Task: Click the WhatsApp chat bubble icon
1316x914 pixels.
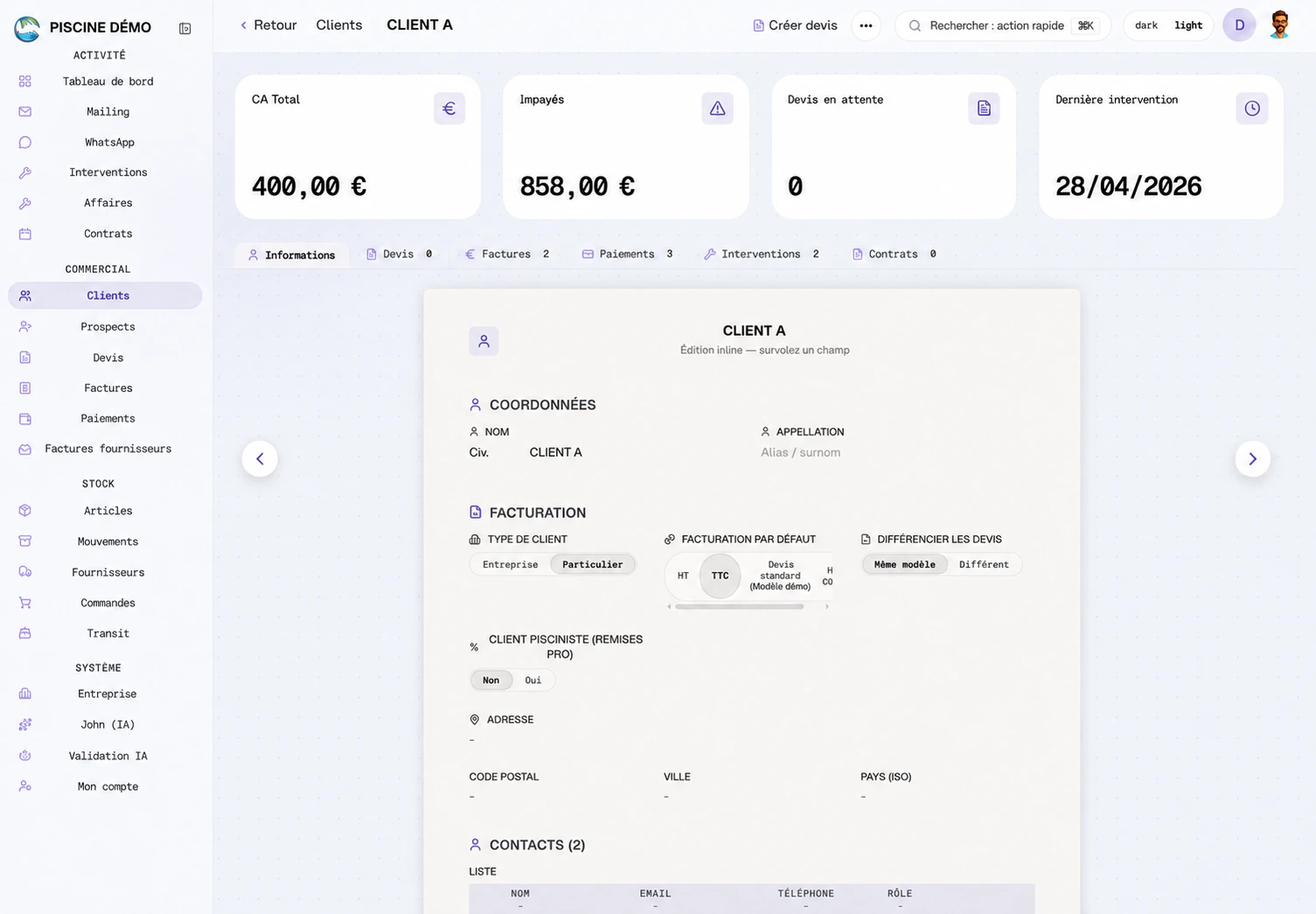Action: (x=25, y=143)
